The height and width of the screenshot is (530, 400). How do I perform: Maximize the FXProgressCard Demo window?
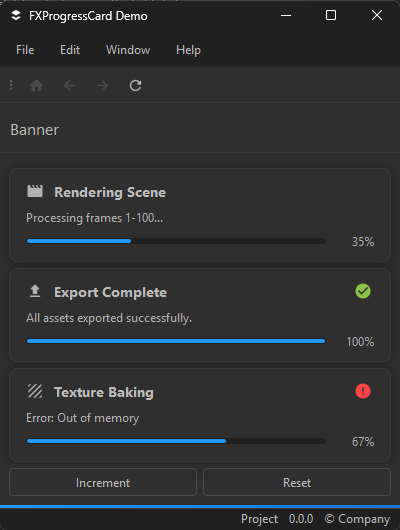click(331, 16)
